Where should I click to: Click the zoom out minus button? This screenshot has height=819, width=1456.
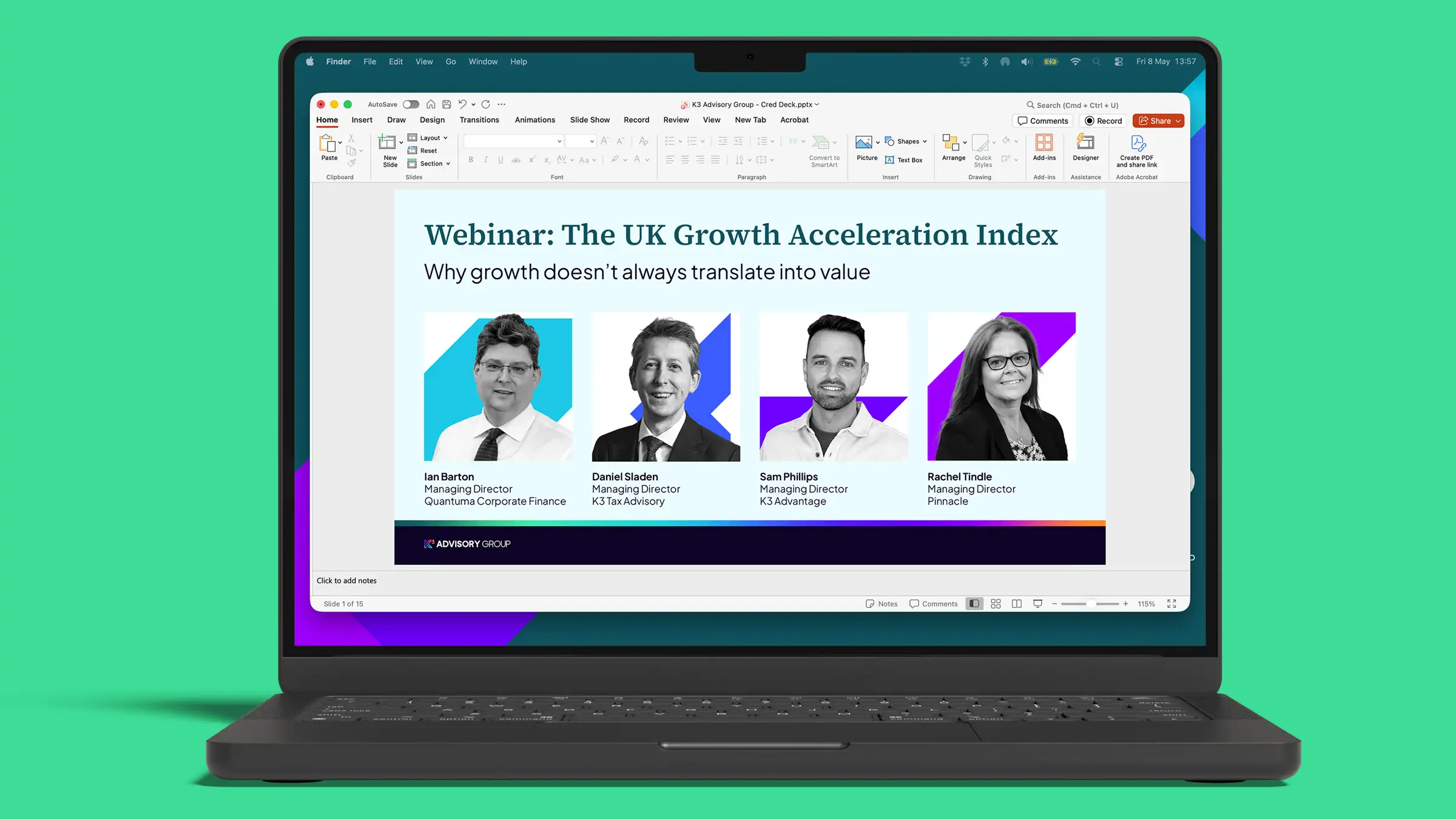(x=1054, y=604)
